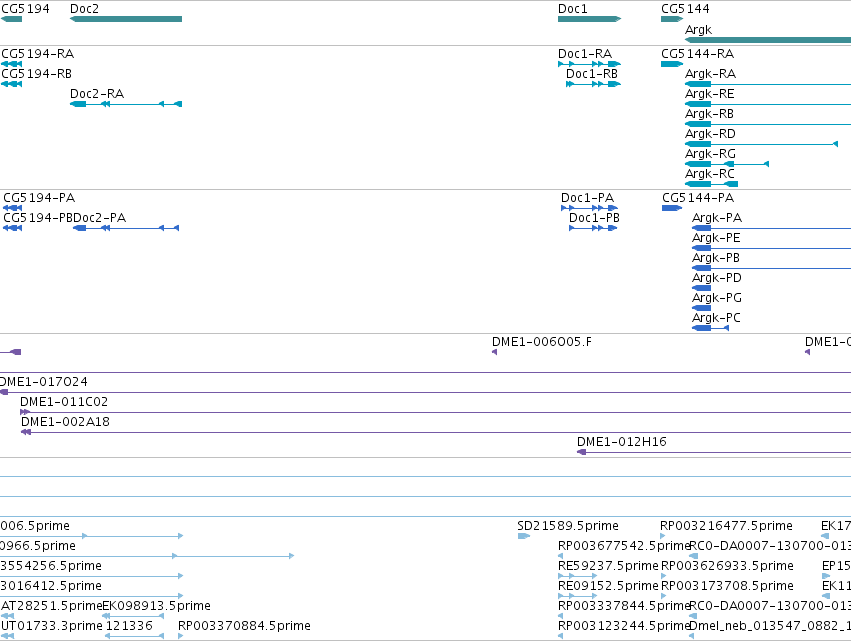Select the Doc1-RB transcript label
The image size is (851, 641).
[592, 74]
